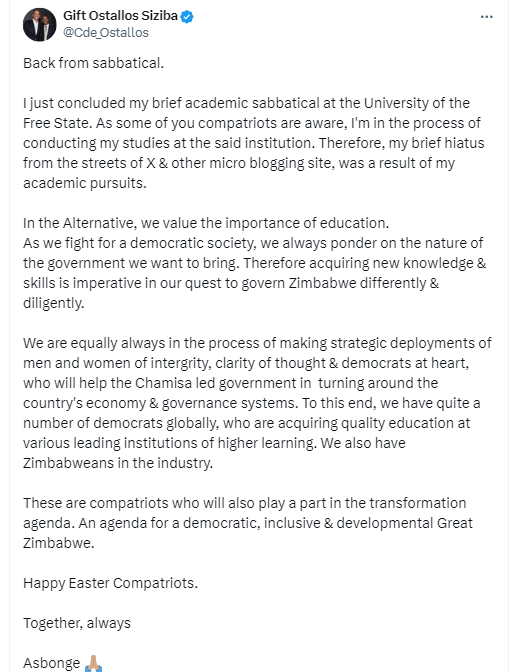Image resolution: width=511 pixels, height=672 pixels.
Task: Click the paragraph starting "We are equally always"
Action: 257,403
